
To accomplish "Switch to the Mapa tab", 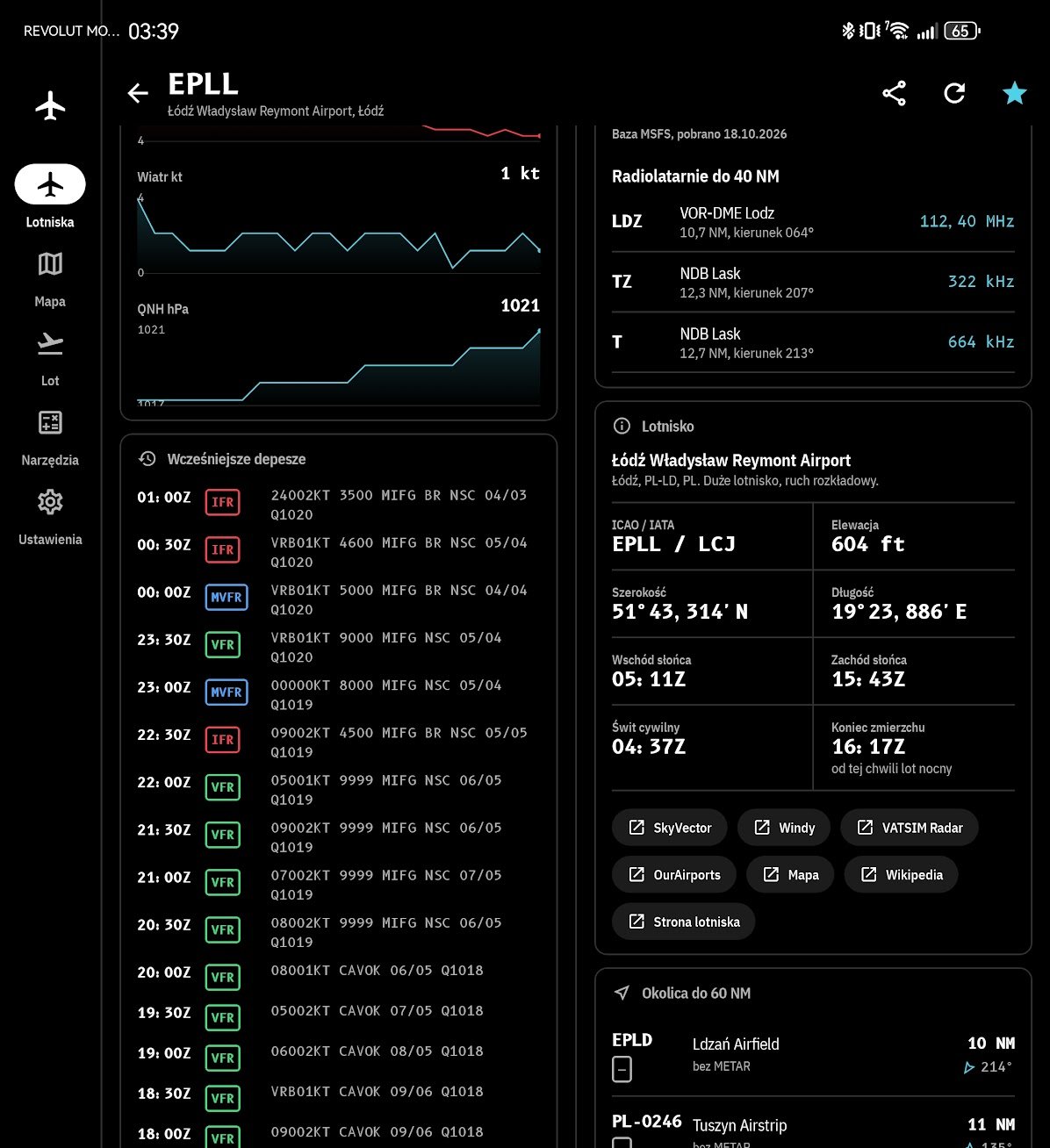I will pos(50,279).
